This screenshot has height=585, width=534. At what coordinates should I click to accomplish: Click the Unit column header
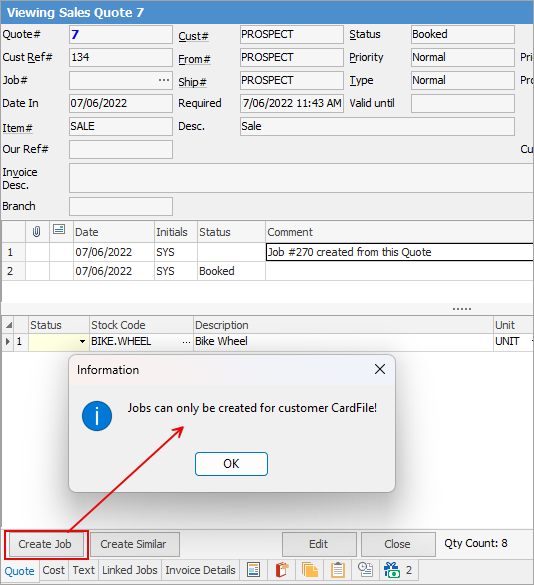[513, 325]
